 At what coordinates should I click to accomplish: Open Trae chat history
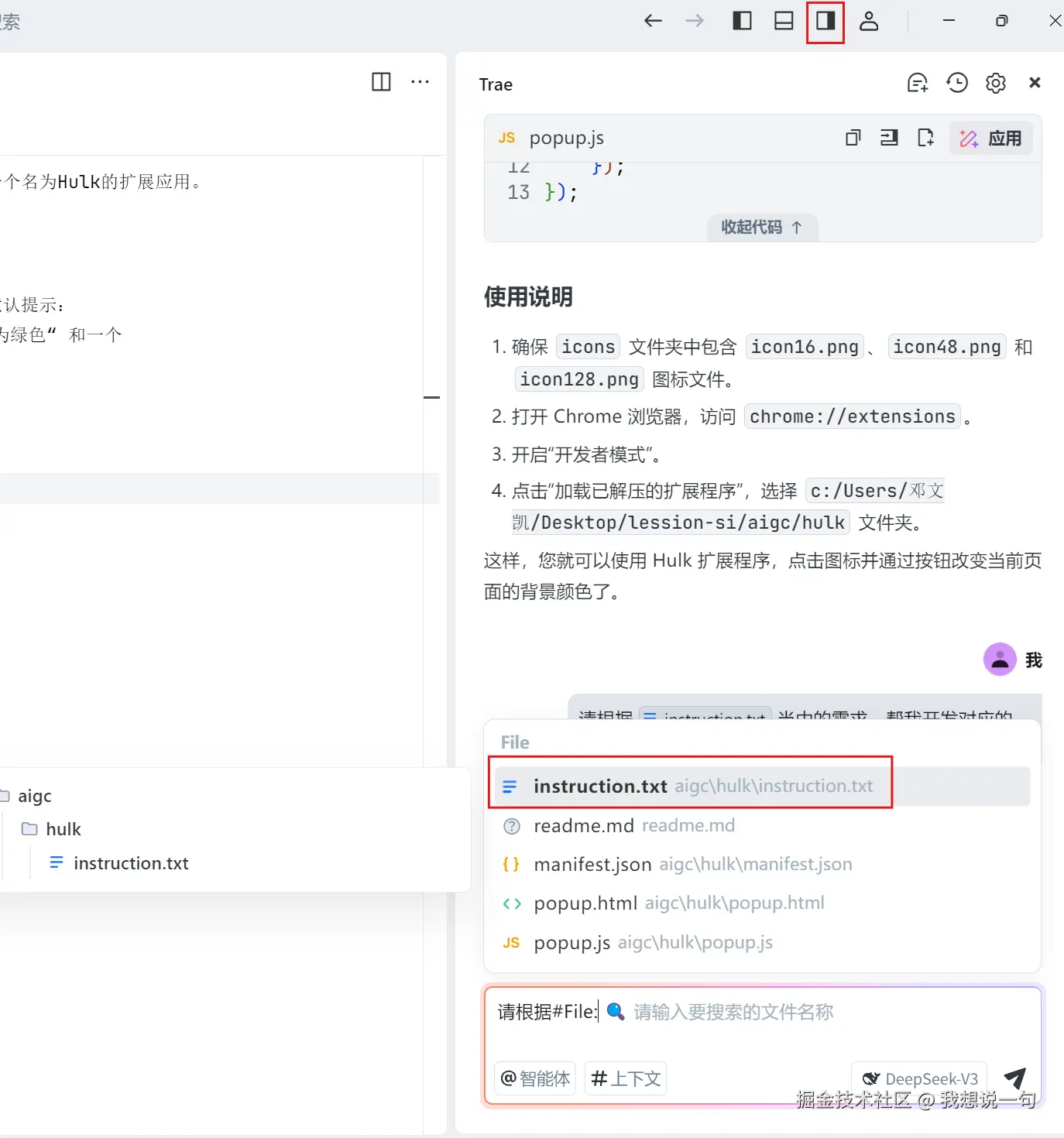[x=957, y=83]
